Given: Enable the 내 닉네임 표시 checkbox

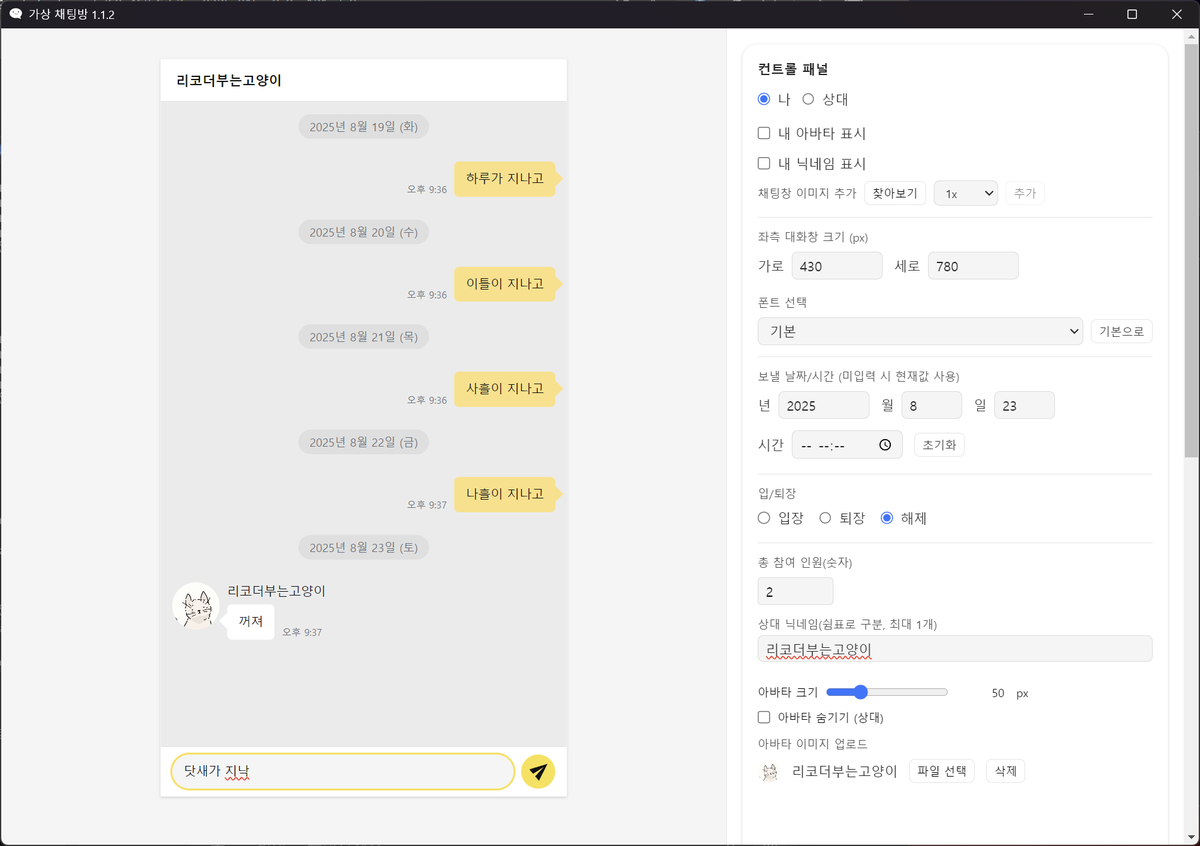Looking at the screenshot, I should (764, 163).
